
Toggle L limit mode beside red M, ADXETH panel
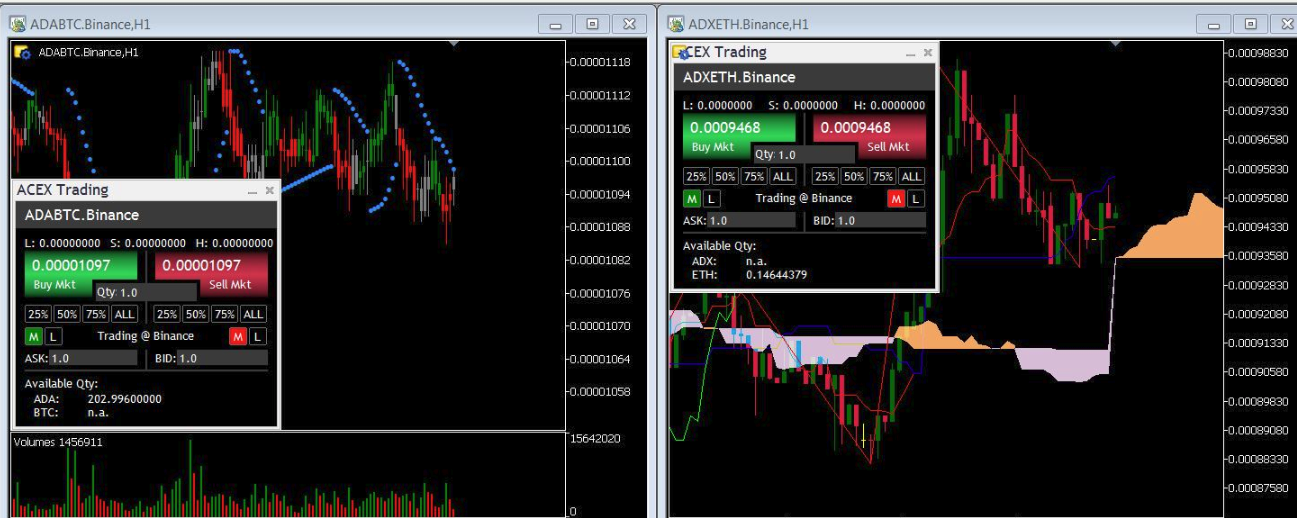click(917, 198)
